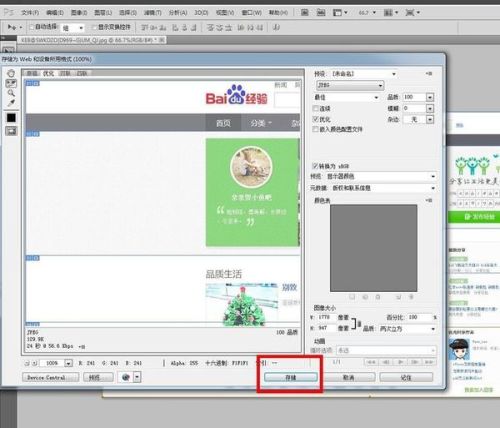
Task: Choose the Eyedropper tool in dialog
Action: coord(11,103)
